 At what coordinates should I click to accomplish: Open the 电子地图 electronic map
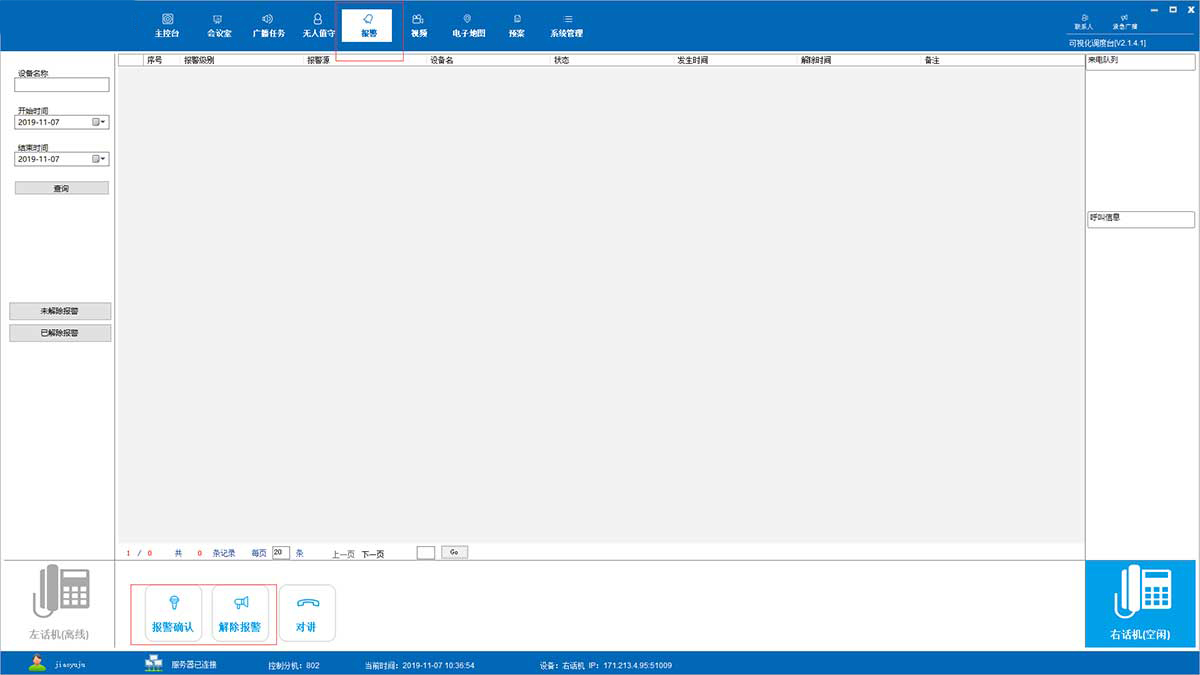pyautogui.click(x=468, y=25)
